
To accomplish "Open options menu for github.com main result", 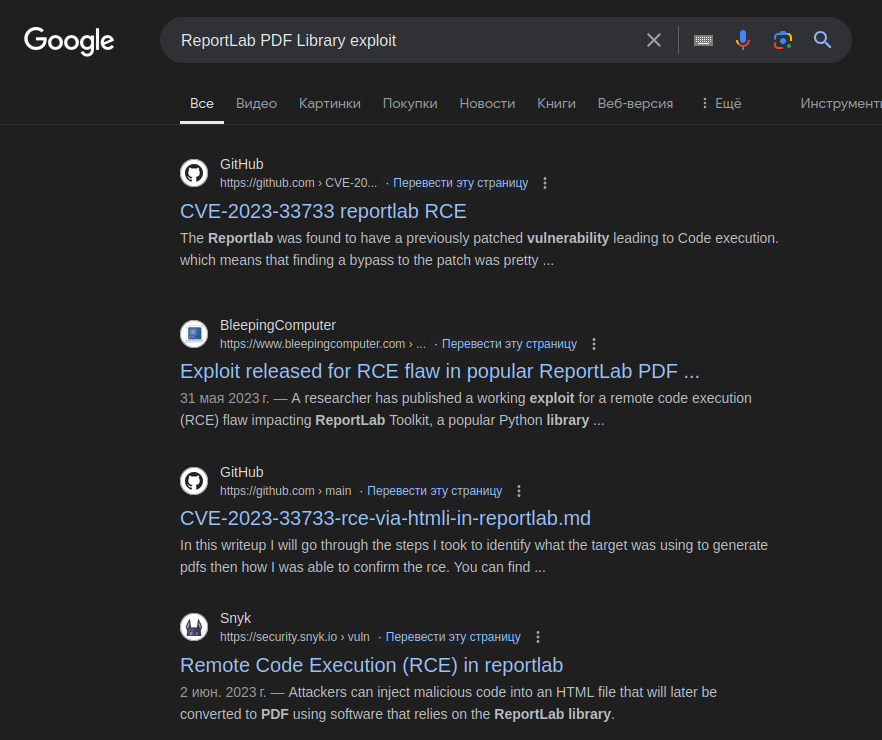I will tap(519, 491).
